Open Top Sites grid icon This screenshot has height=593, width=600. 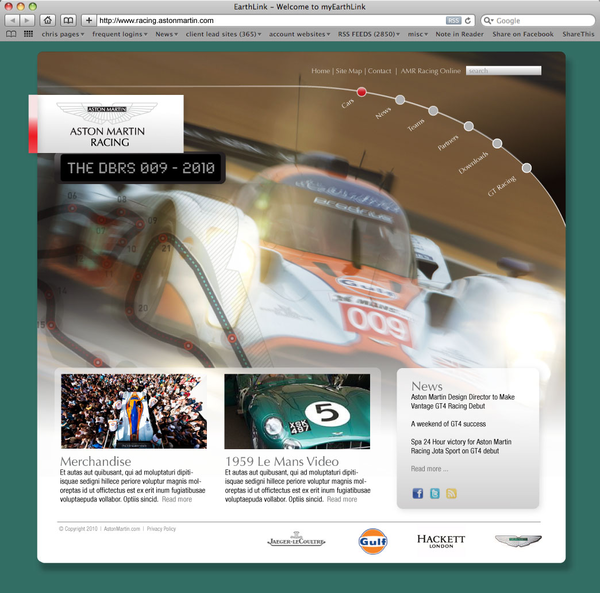(x=28, y=34)
